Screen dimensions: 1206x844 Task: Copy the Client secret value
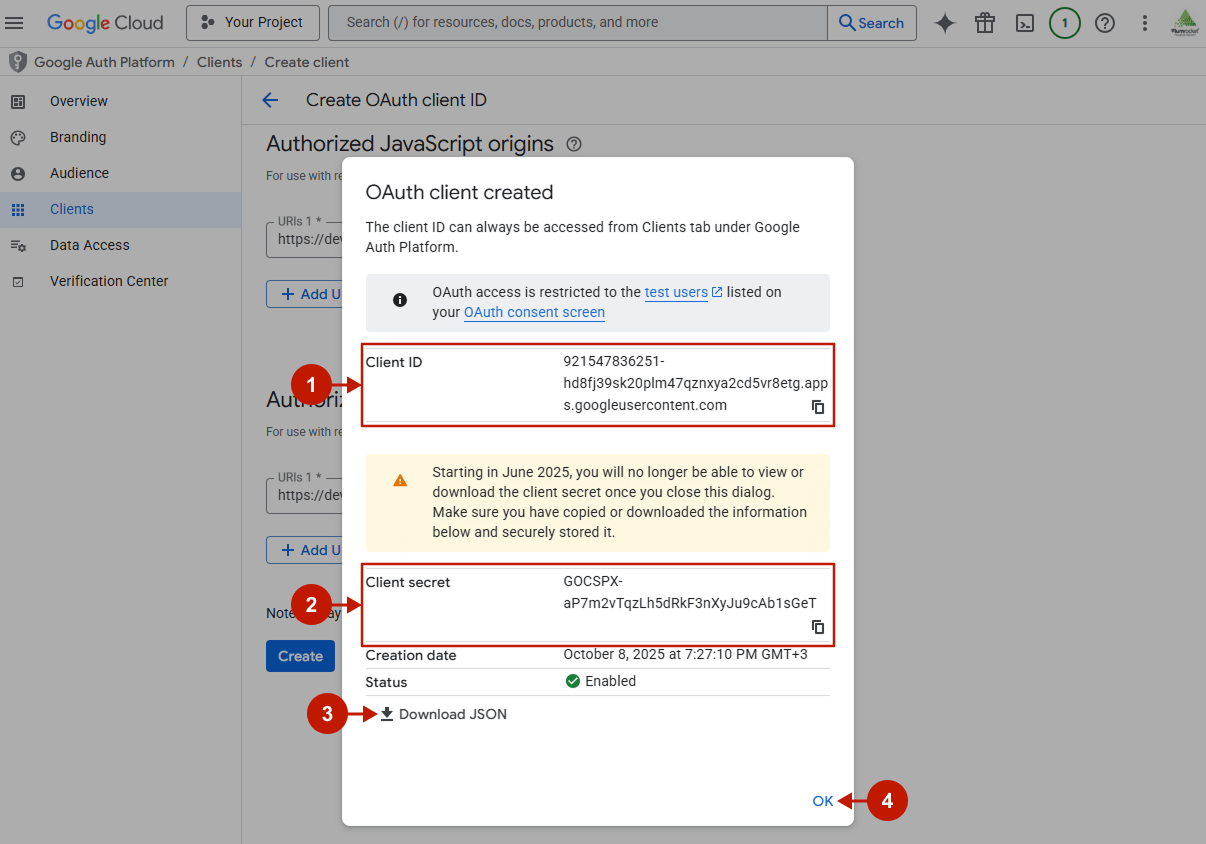818,627
